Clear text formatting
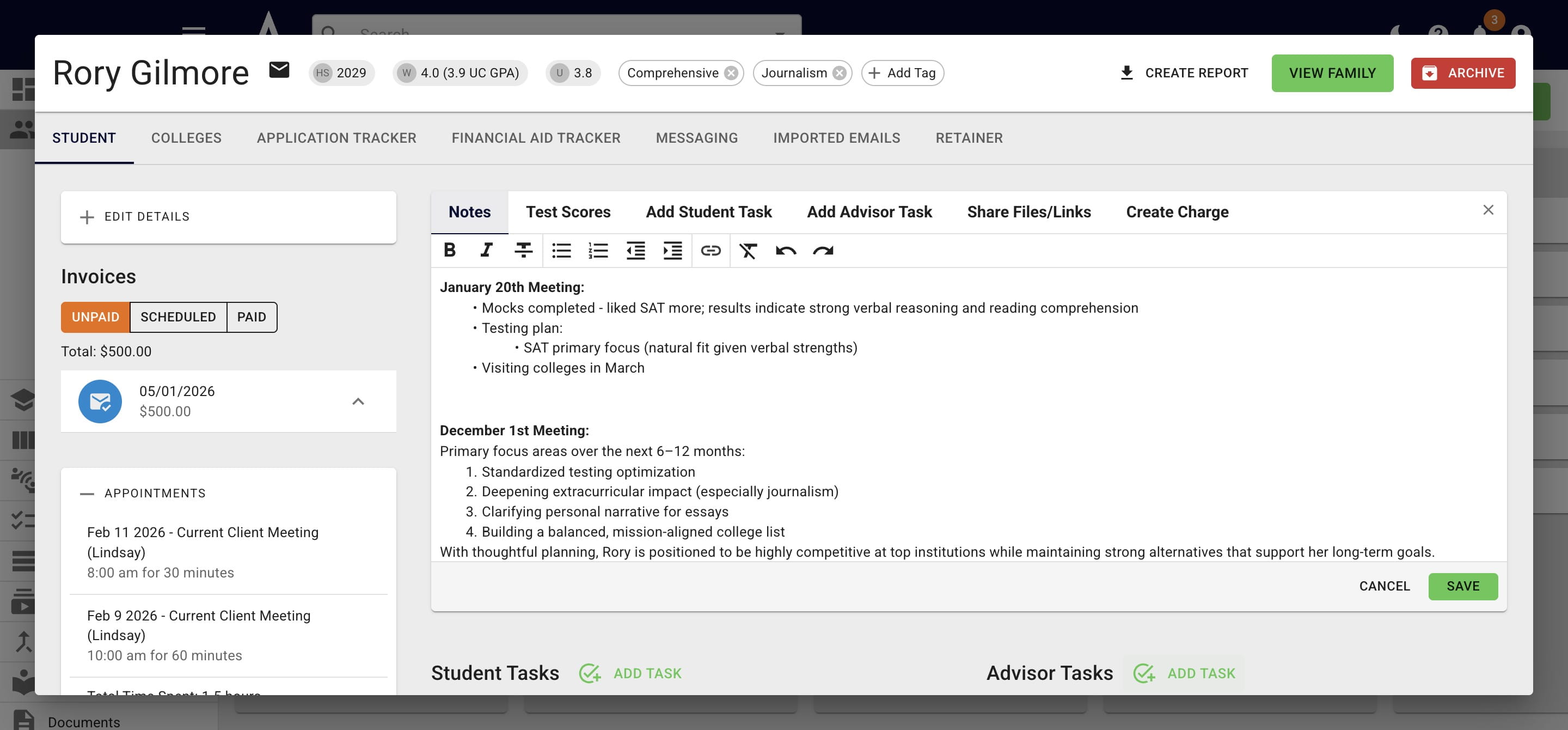Viewport: 1568px width, 730px height. (x=748, y=250)
